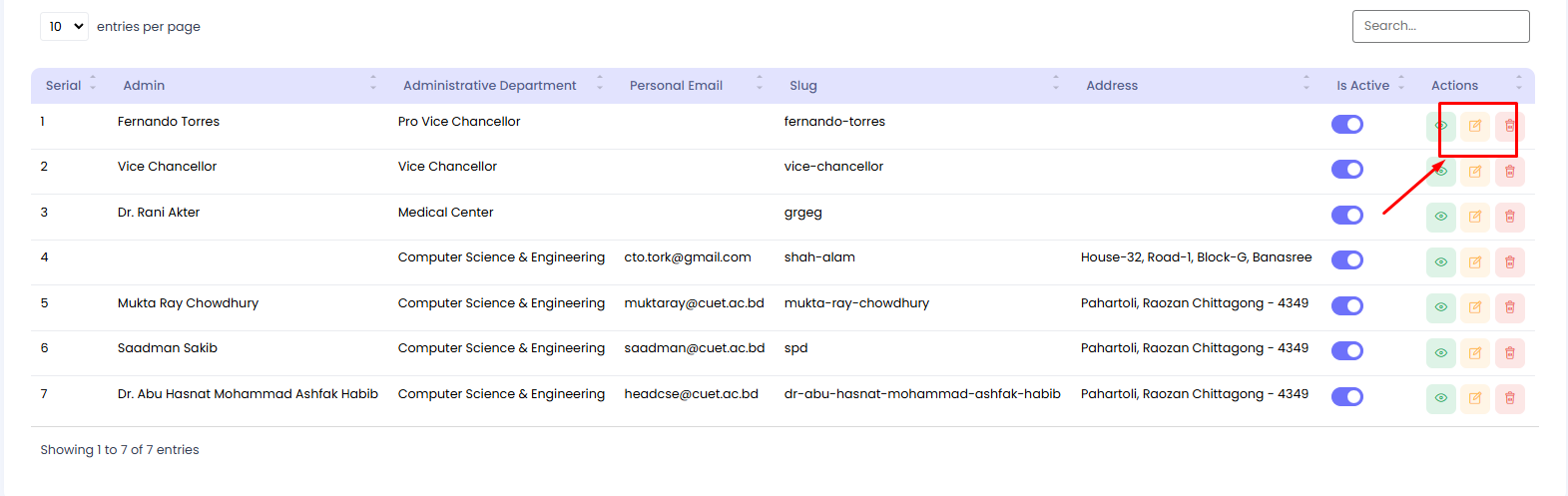1568x496 pixels.
Task: Edit the Fernando Torres admin entry
Action: point(1474,126)
